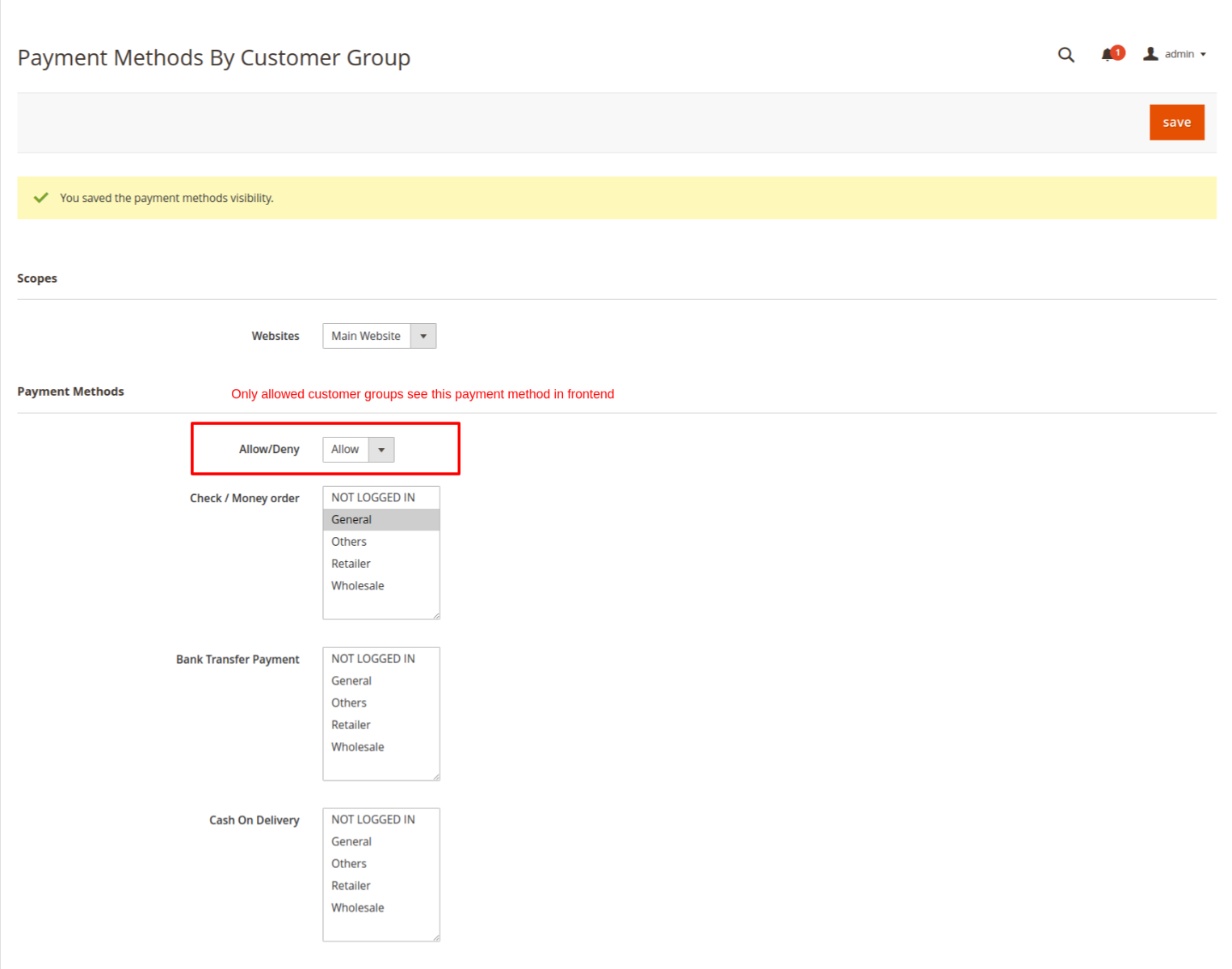Select Retailer under Bank Transfer Payment
Screen dimensions: 1232x969
click(351, 725)
